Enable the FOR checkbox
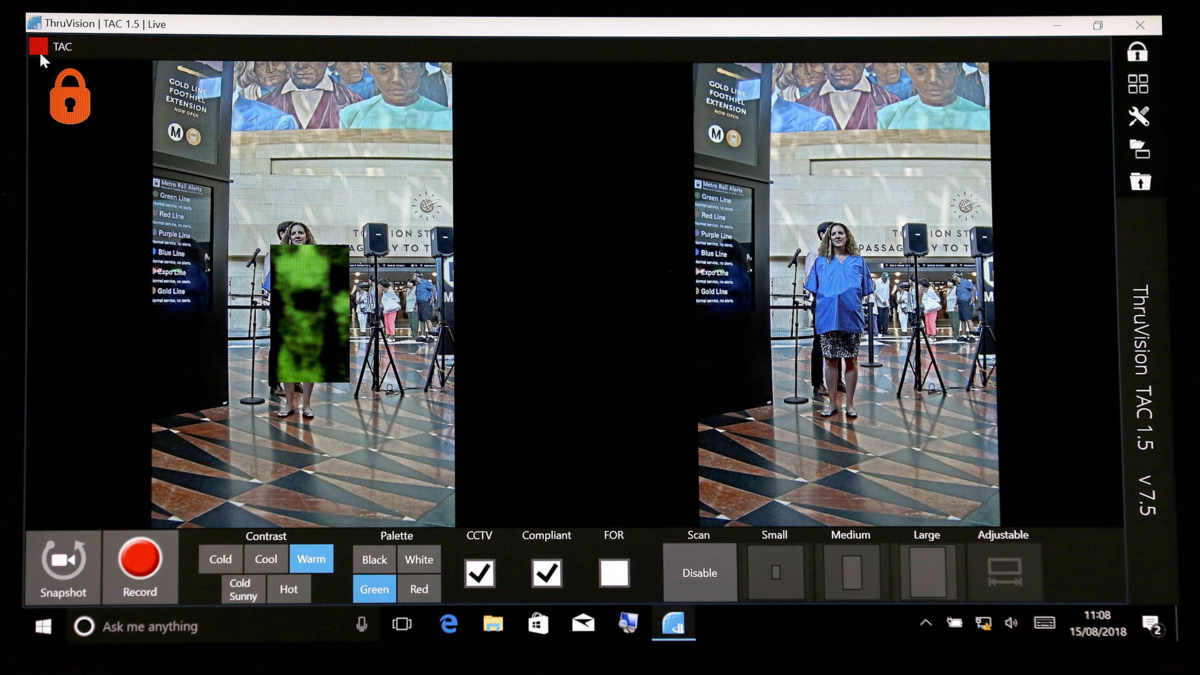Screen dimensions: 1200x675 click(x=614, y=573)
